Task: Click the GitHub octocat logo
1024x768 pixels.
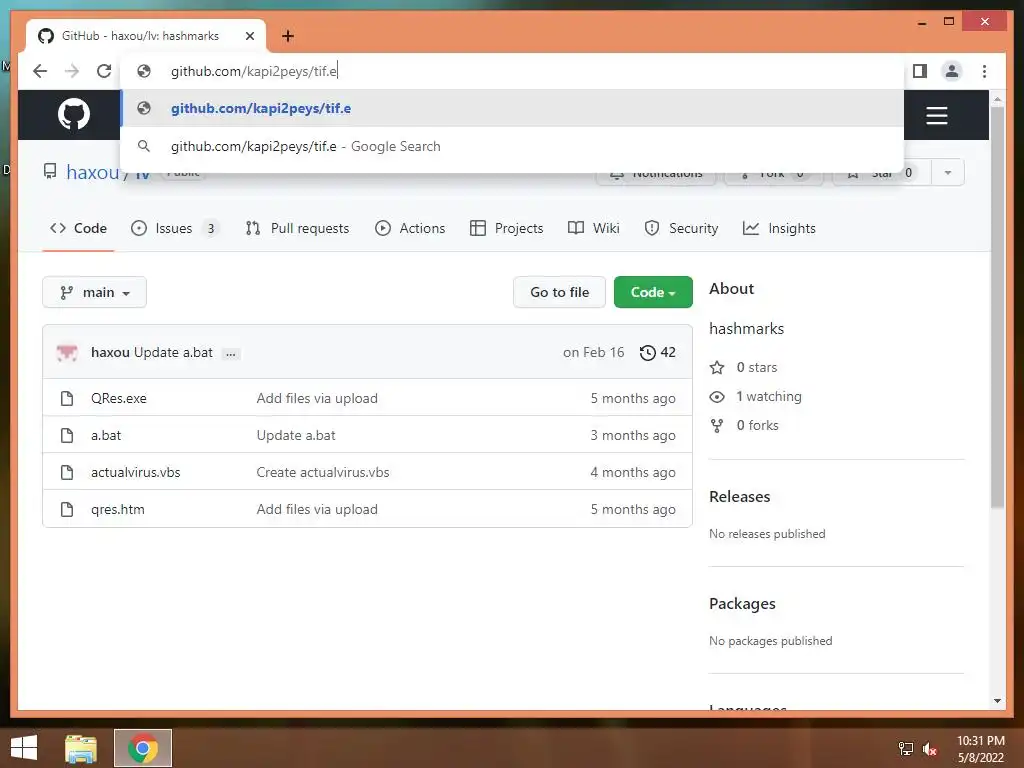Action: coord(74,114)
